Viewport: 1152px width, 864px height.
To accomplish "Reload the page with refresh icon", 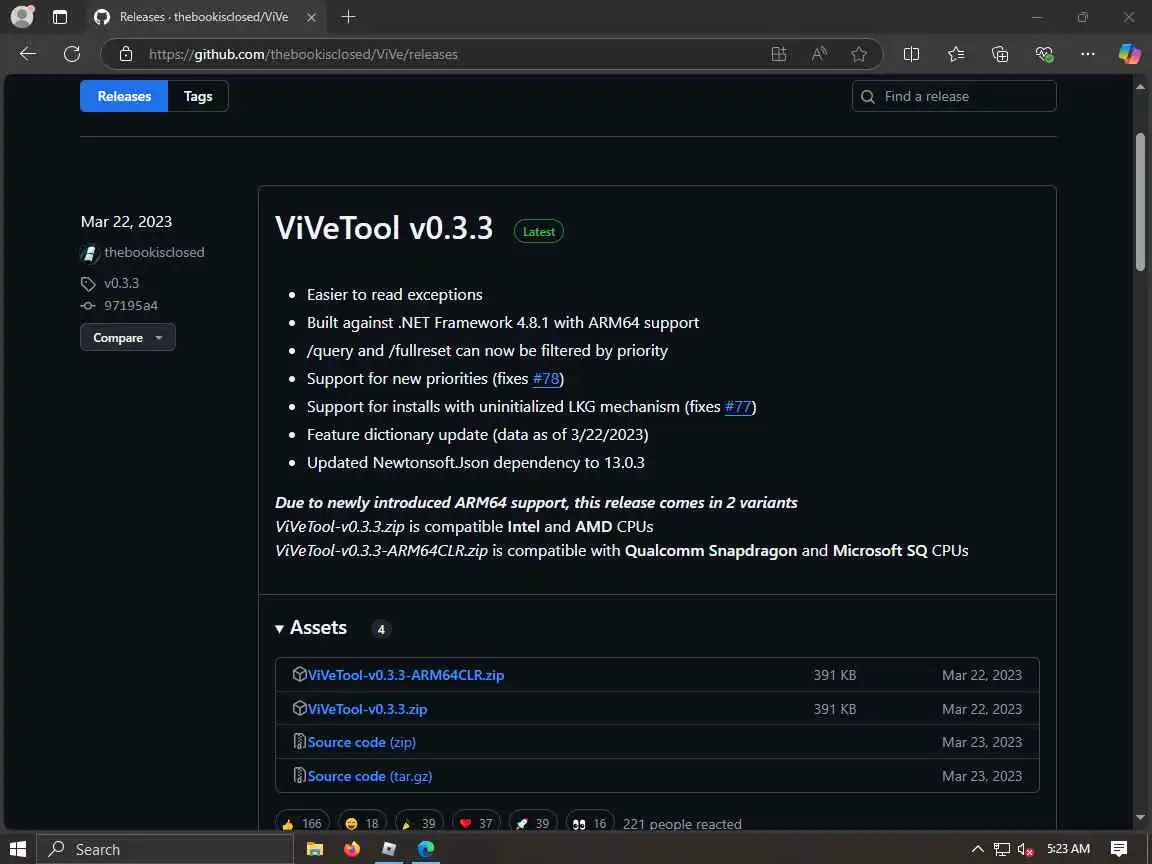I will (x=72, y=54).
